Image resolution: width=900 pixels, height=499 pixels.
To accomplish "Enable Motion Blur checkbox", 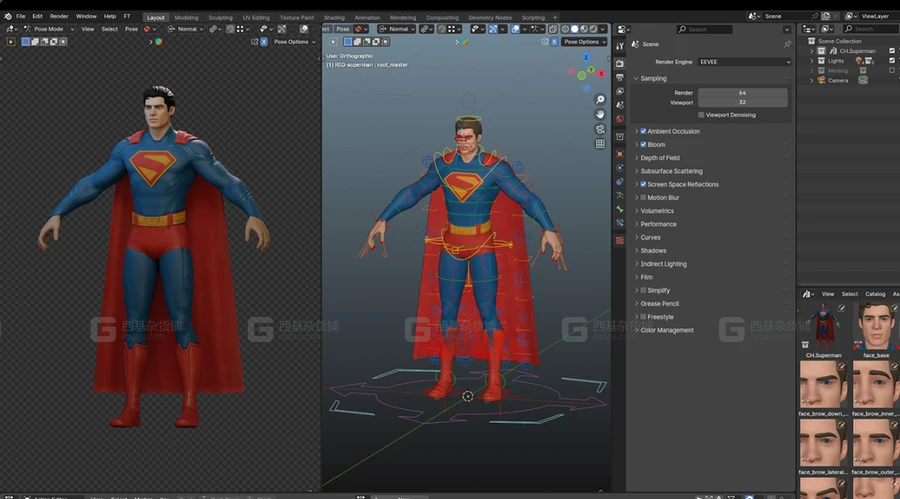I will [643, 198].
